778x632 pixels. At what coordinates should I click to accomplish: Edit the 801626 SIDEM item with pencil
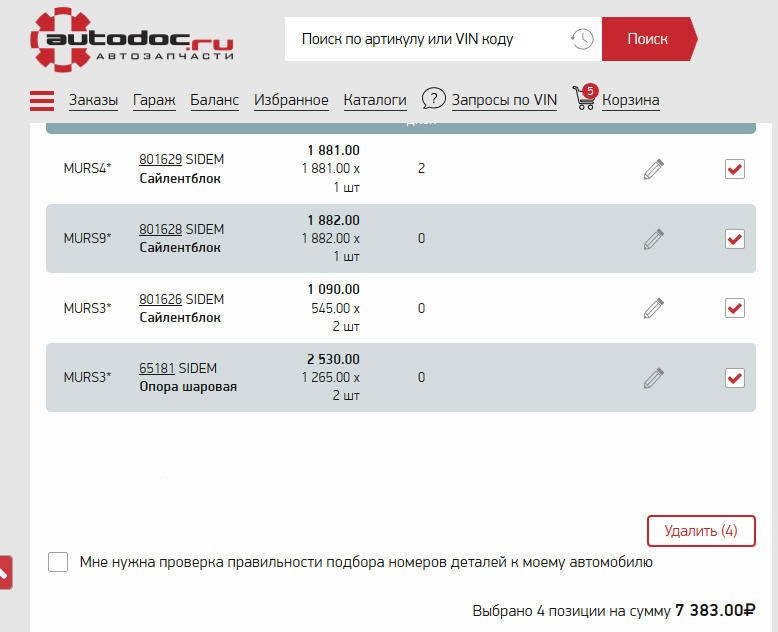[653, 308]
